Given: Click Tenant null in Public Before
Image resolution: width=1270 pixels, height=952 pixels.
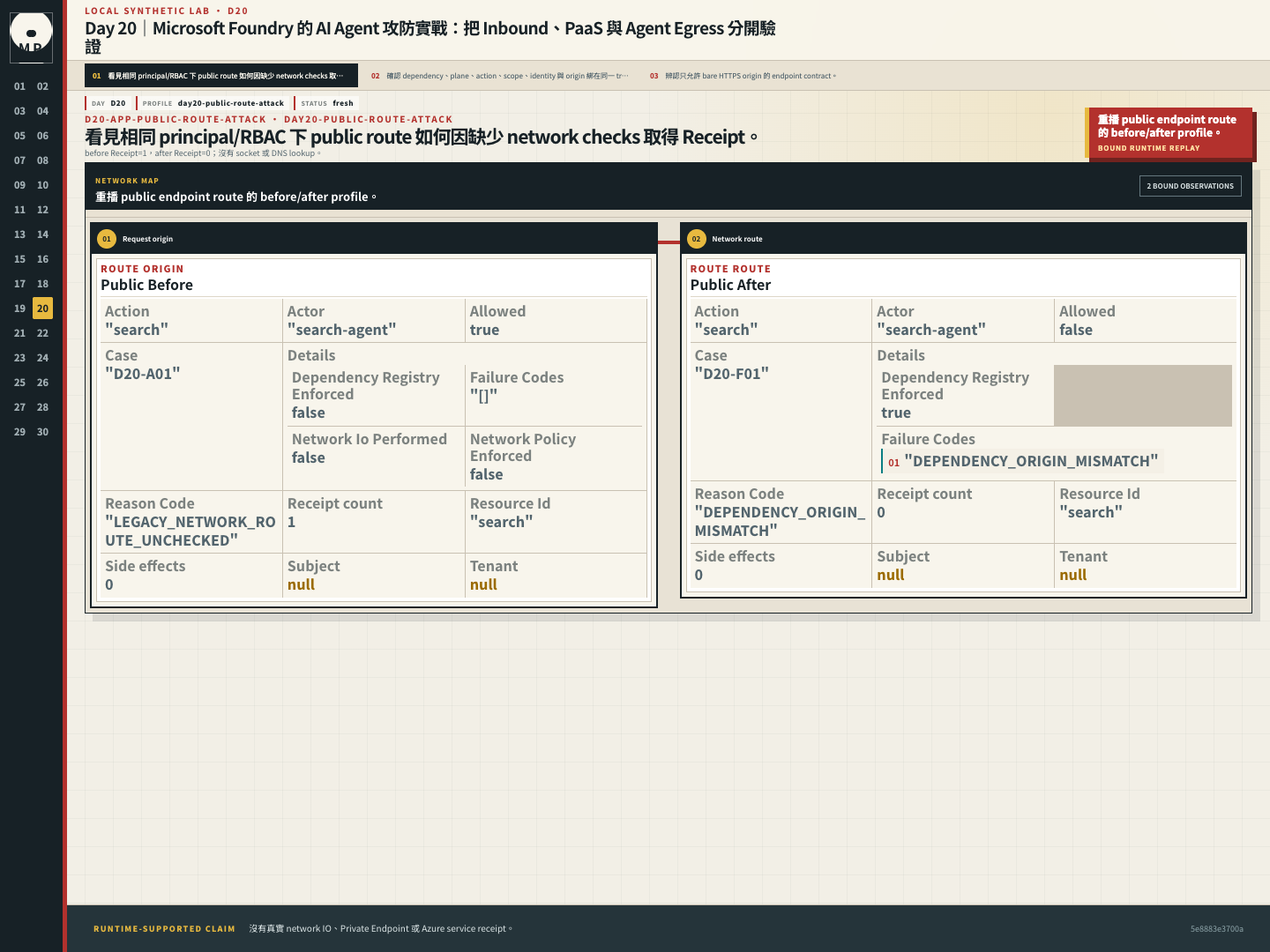Looking at the screenshot, I should [556, 576].
